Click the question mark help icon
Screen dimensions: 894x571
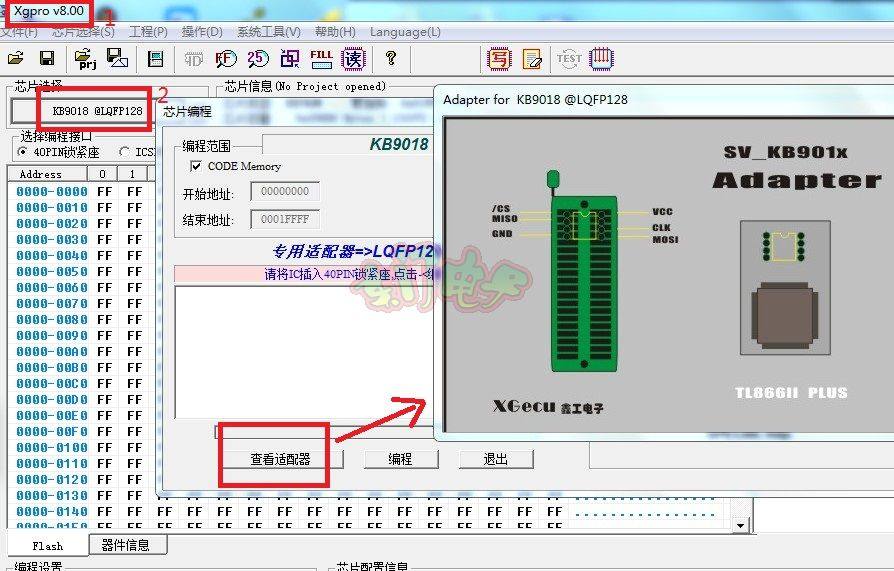pos(391,58)
